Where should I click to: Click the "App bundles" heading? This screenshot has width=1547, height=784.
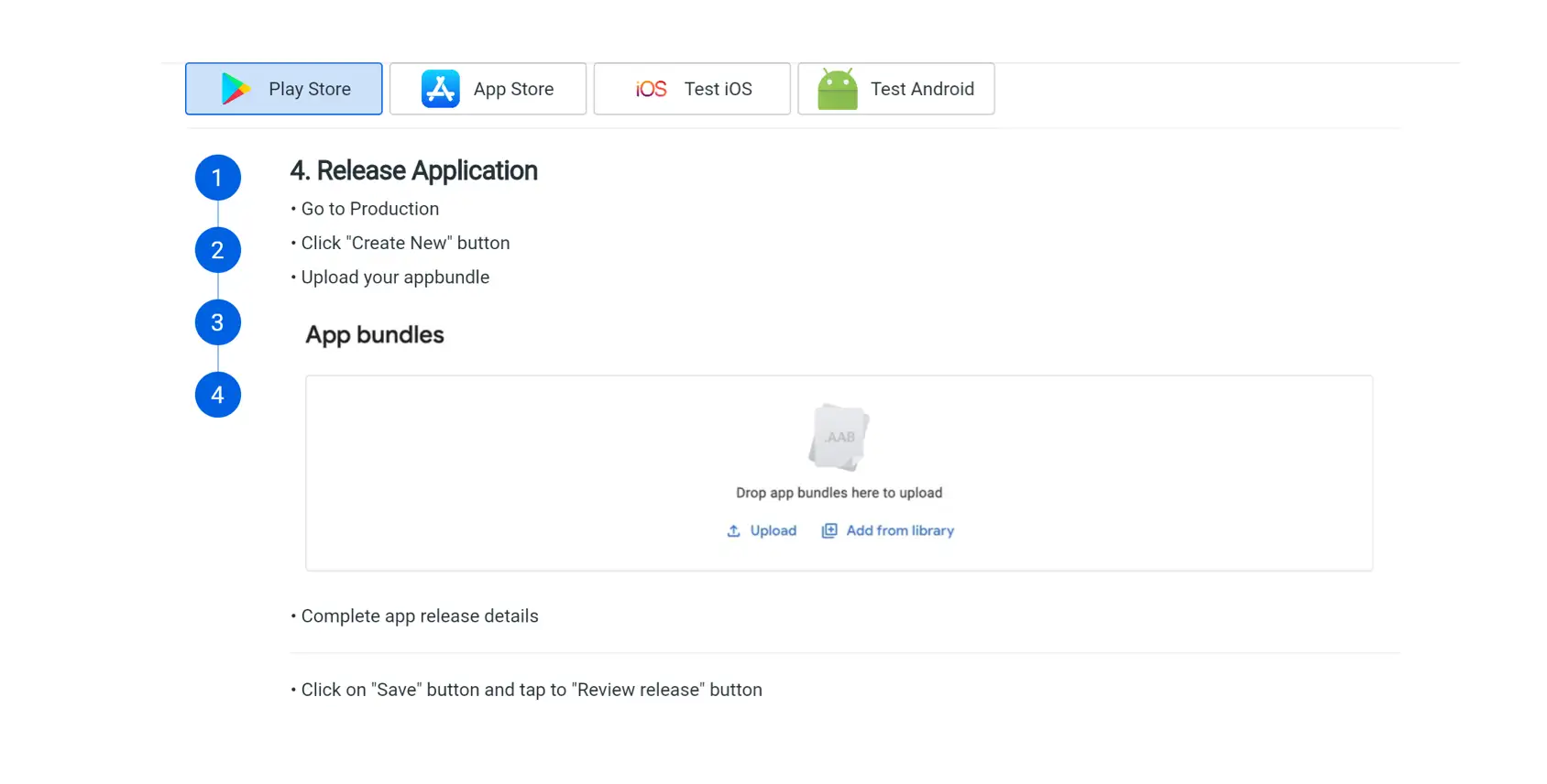click(x=374, y=335)
